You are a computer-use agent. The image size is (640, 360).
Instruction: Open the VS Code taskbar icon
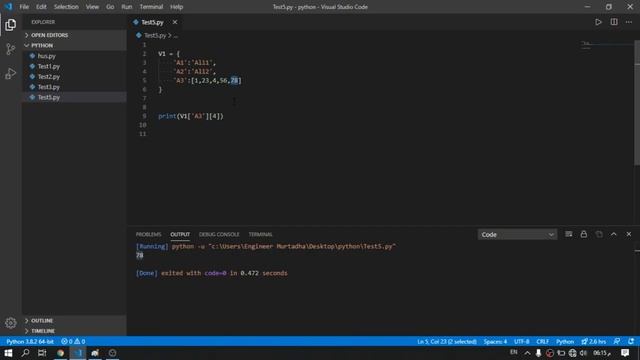tap(78, 353)
